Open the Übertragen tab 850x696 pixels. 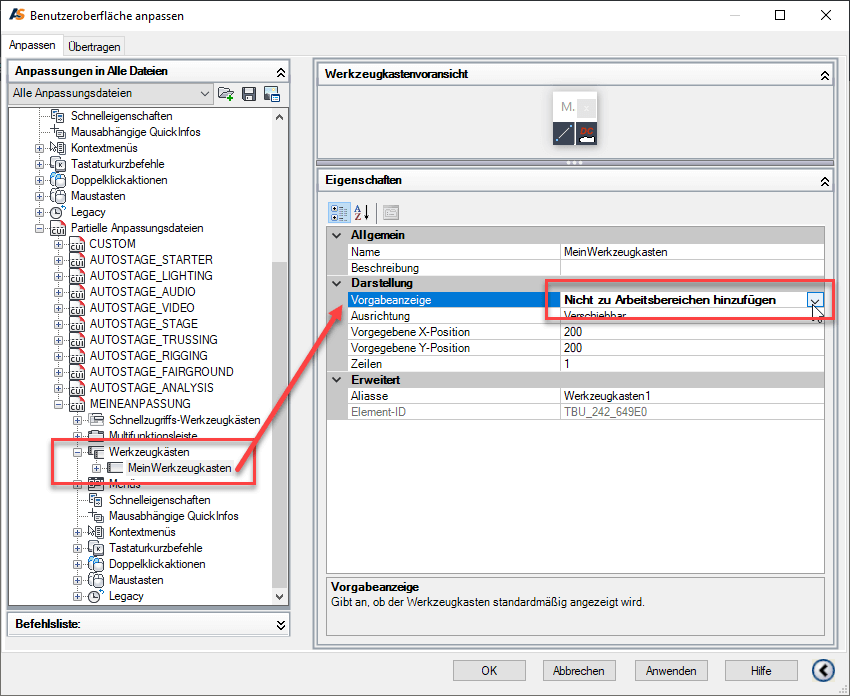[94, 47]
